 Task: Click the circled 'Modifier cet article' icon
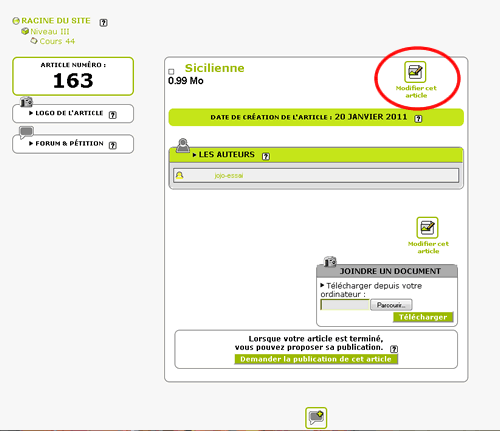click(415, 72)
